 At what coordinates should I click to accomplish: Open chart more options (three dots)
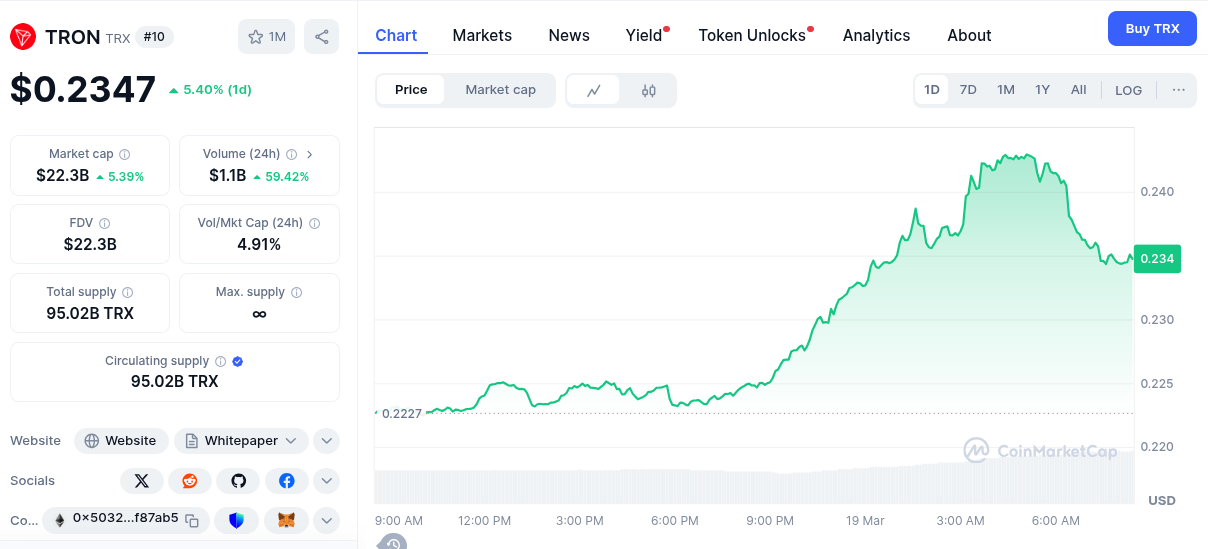point(1179,90)
